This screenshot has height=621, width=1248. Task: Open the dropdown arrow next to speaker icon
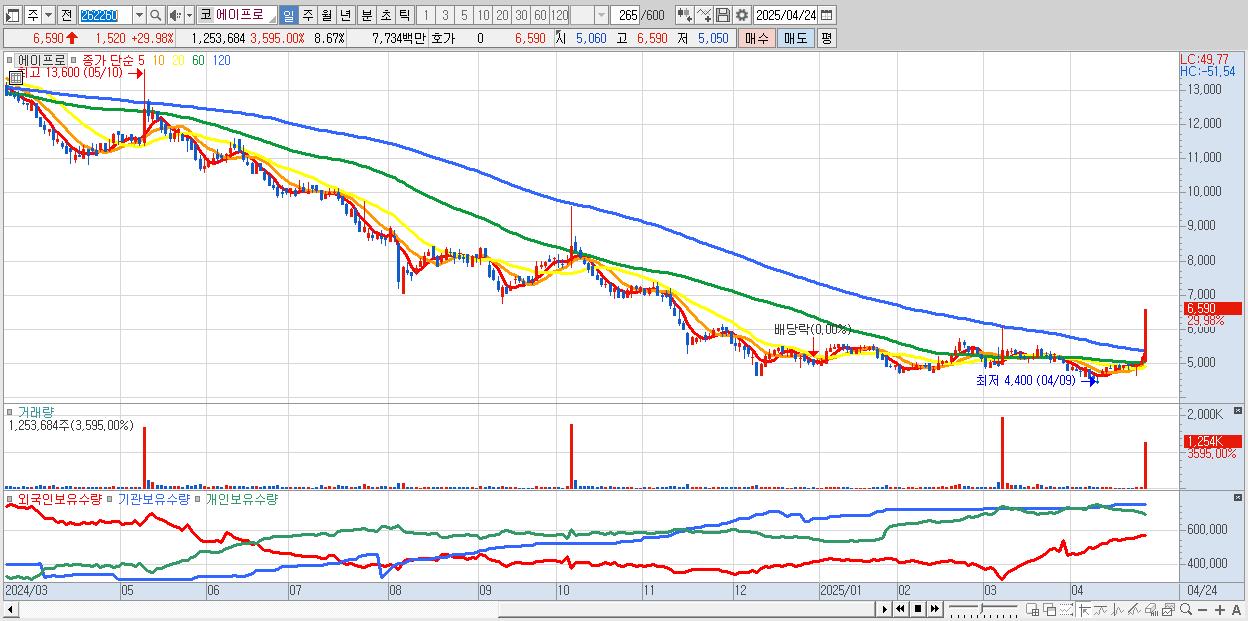(x=189, y=15)
